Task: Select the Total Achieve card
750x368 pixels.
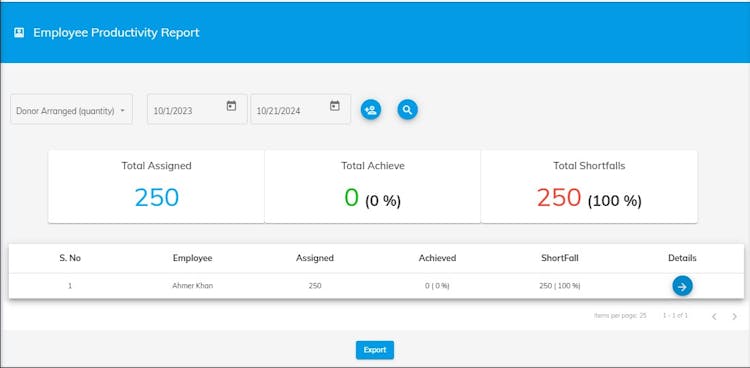Action: [x=373, y=187]
